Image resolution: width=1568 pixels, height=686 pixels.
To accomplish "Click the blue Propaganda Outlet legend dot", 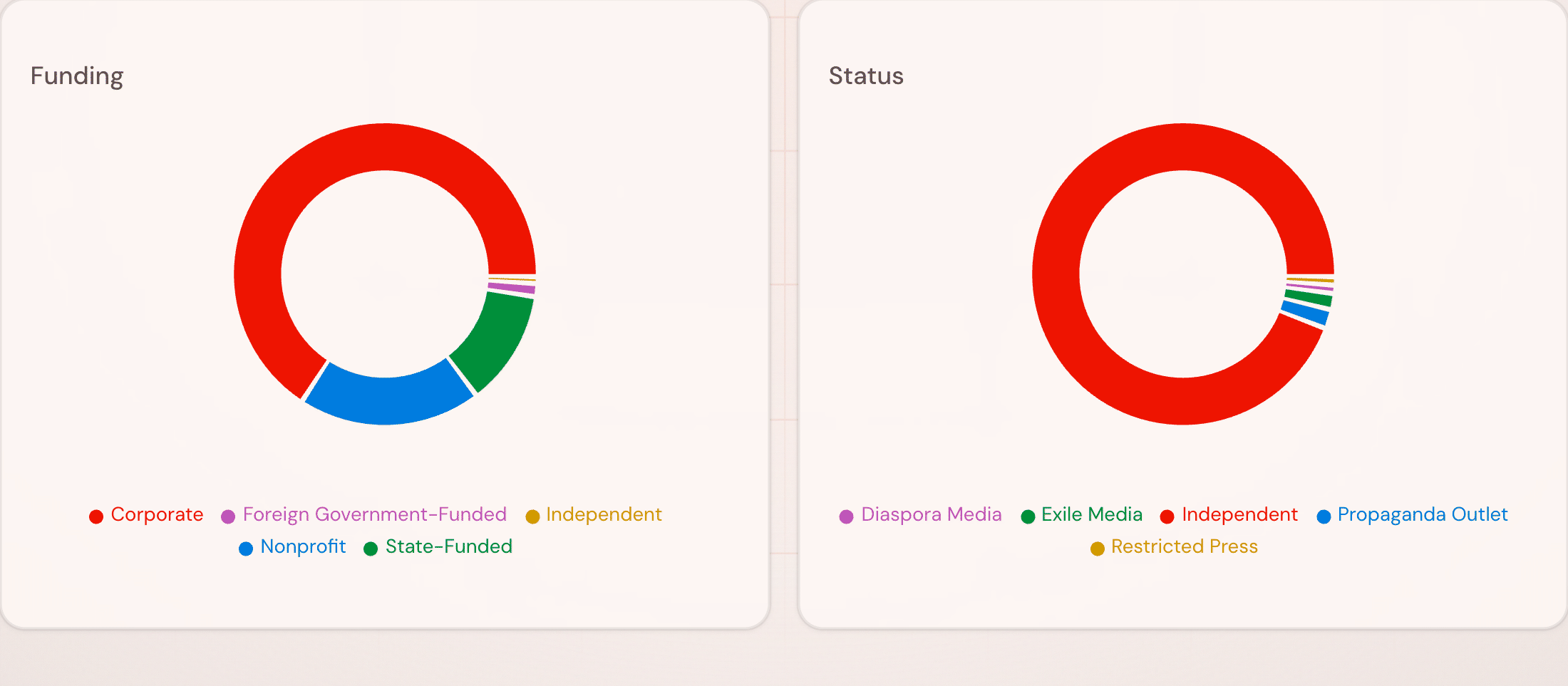I will point(1324,516).
